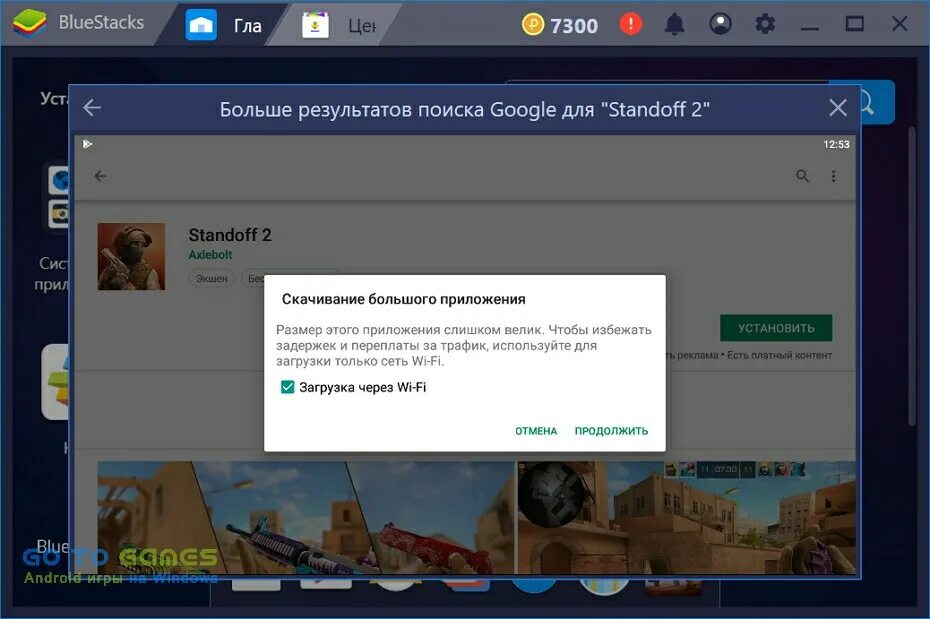This screenshot has width=930, height=619.
Task: Open BlueStacks settings gear
Action: point(765,24)
